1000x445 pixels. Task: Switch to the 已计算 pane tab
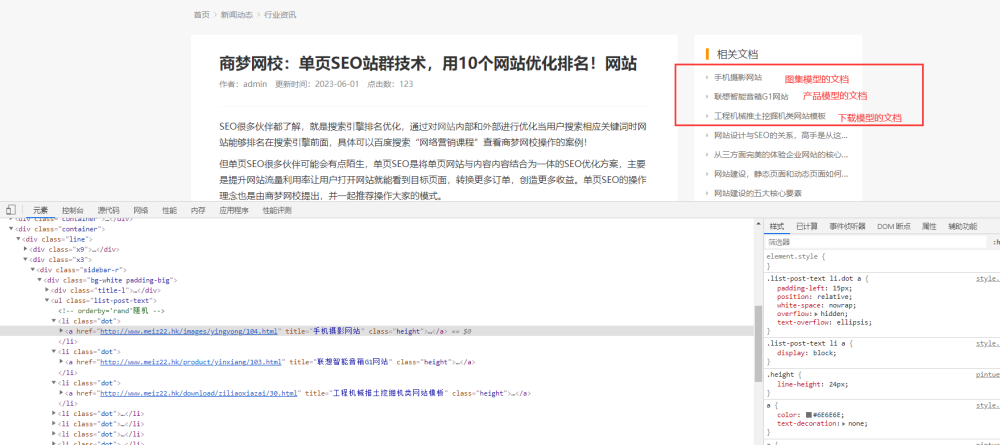[807, 226]
